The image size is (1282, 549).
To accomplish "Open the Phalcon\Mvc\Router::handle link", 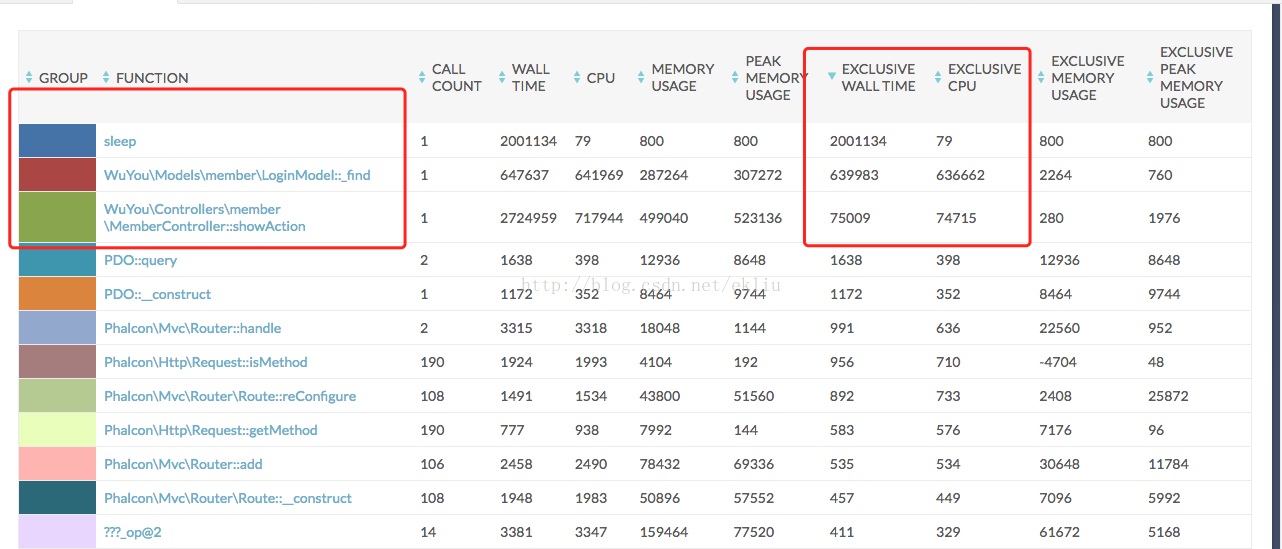I will click(x=193, y=328).
